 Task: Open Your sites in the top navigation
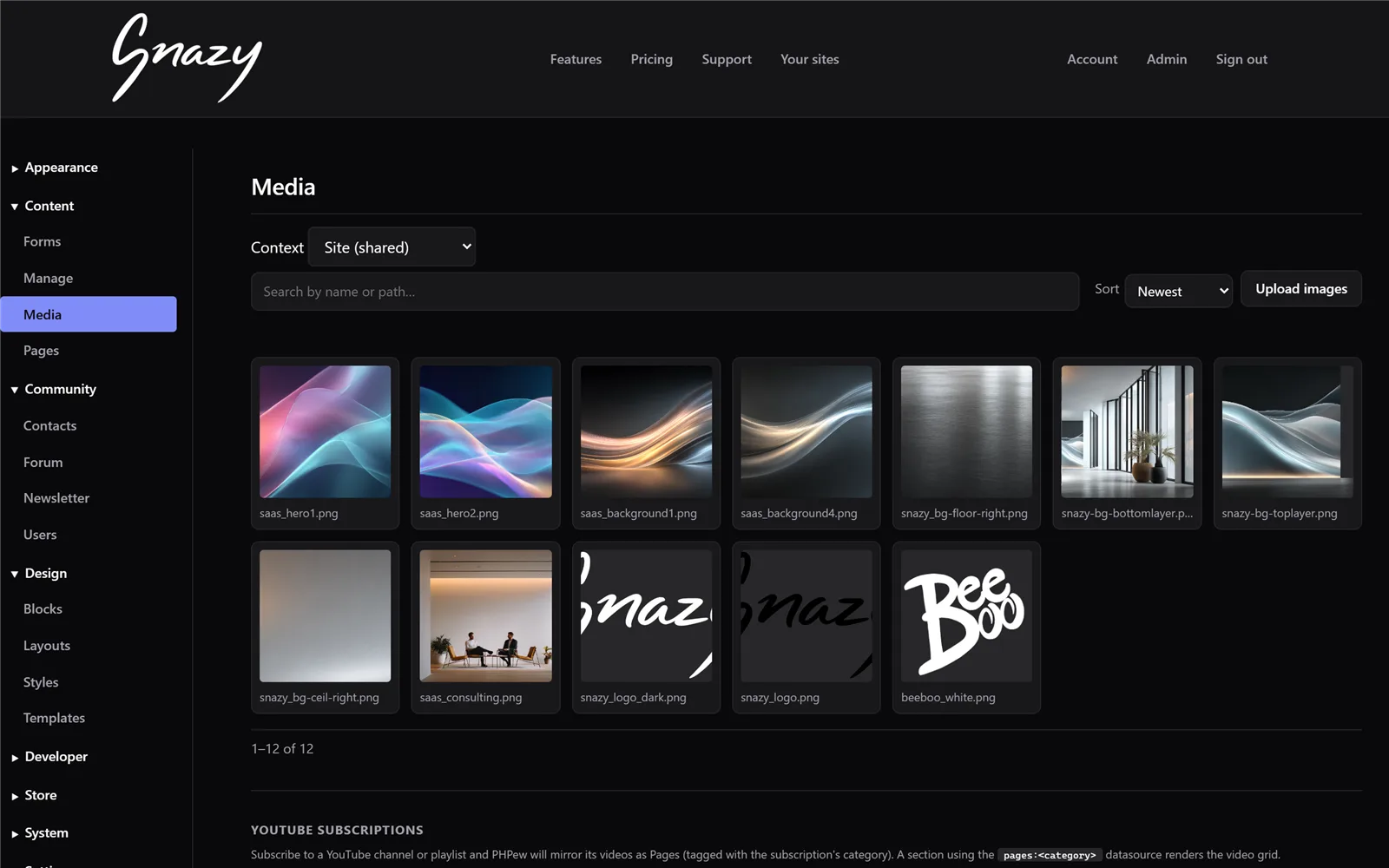coord(810,59)
